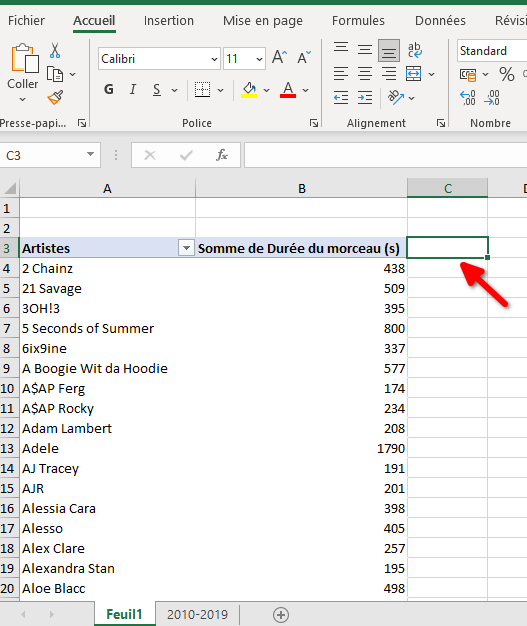Align text right
The width and height of the screenshot is (527, 626).
click(x=389, y=74)
